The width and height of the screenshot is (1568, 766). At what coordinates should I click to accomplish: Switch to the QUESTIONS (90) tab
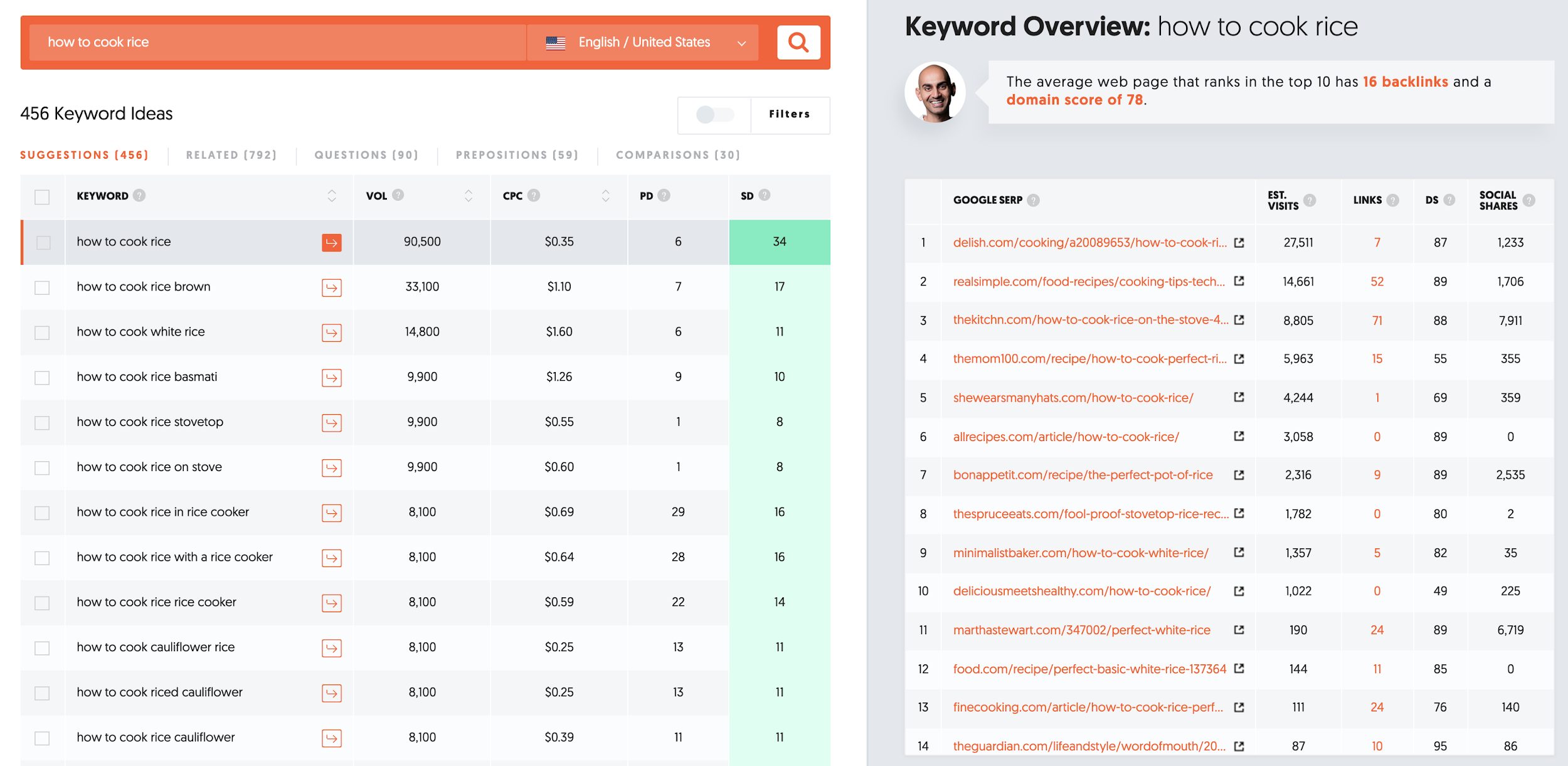pos(366,155)
